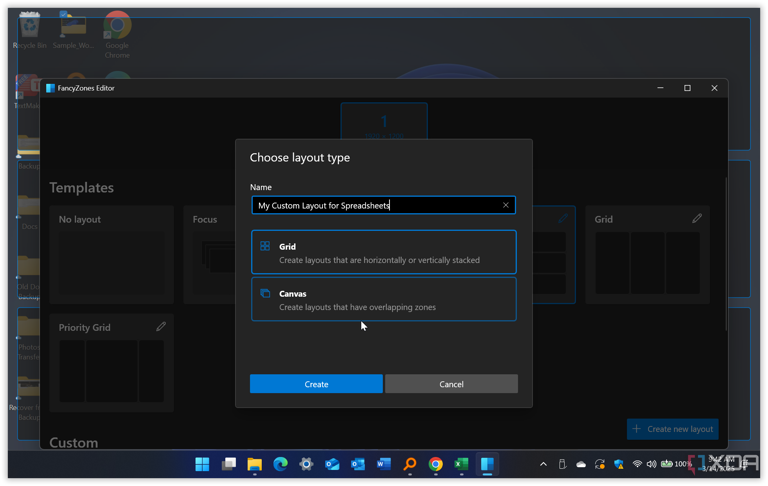The image size is (768, 486).
Task: Open the Sample_Wo... desktop file
Action: 73,30
